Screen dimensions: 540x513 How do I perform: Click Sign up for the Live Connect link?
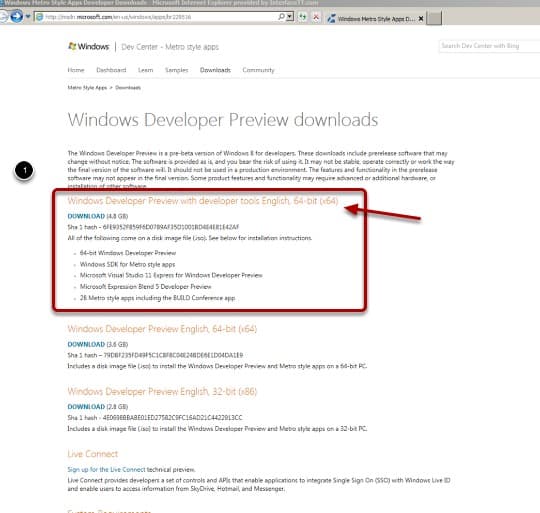106,470
